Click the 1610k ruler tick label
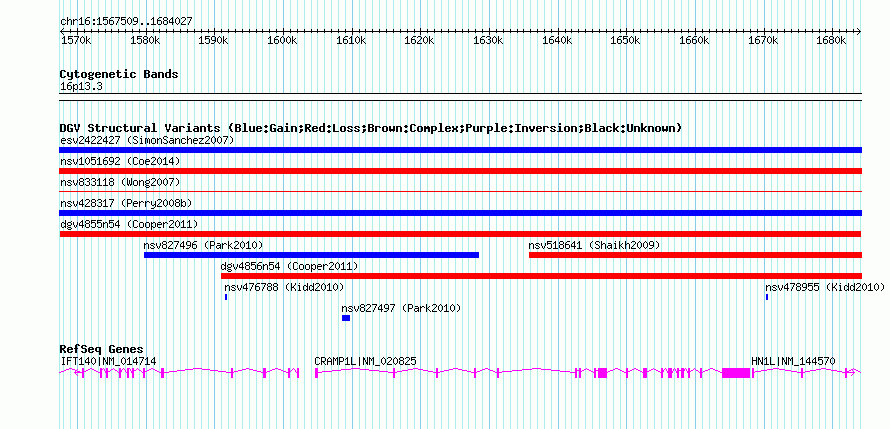This screenshot has height=429, width=890. [x=351, y=41]
